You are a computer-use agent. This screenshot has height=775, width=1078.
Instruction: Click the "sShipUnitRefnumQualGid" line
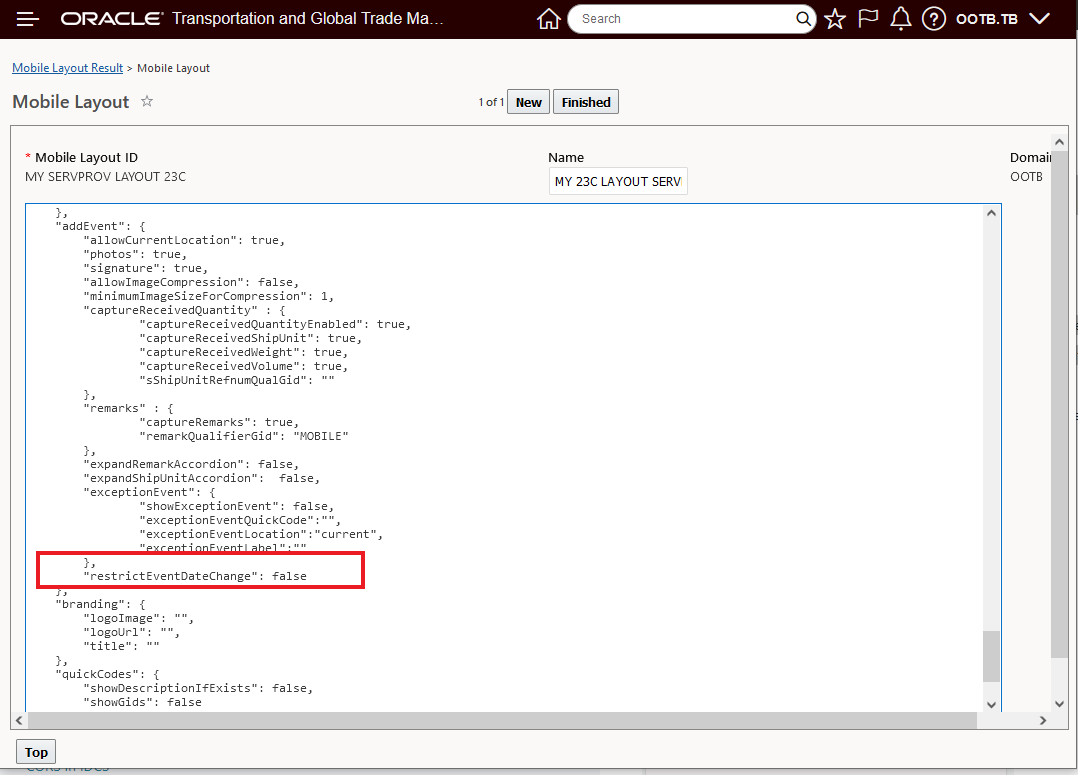[236, 380]
